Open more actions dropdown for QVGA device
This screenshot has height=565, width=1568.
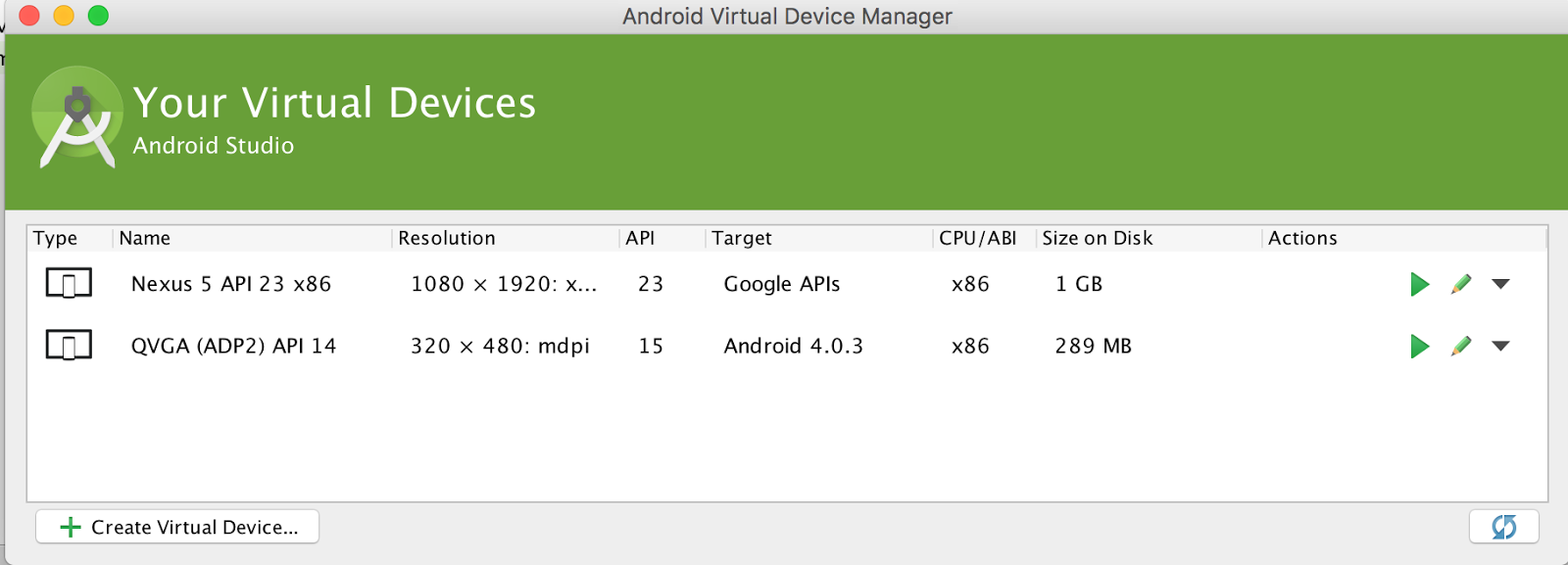point(1500,347)
